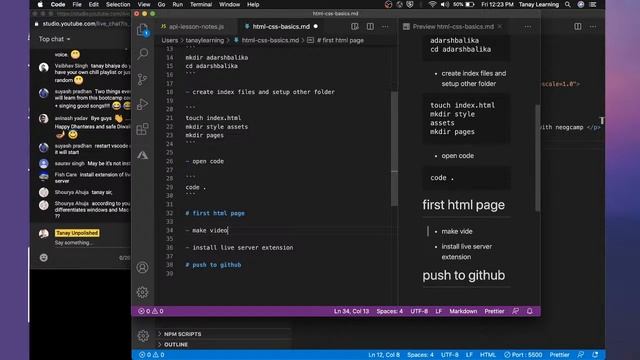Click Ln 34, Col 13 go-to-line indicator
The height and width of the screenshot is (360, 640).
(x=351, y=311)
